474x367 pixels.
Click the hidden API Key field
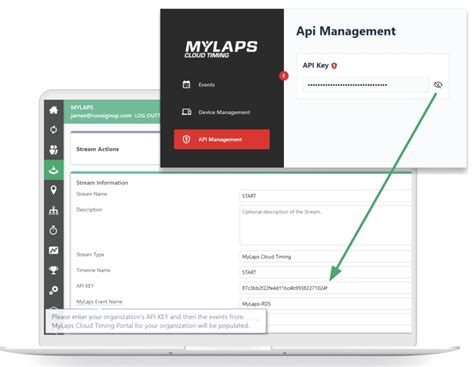(x=366, y=85)
